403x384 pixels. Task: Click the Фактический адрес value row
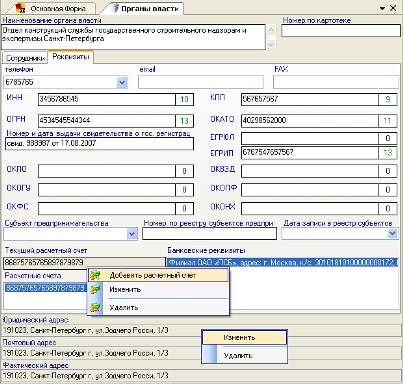[201, 376]
